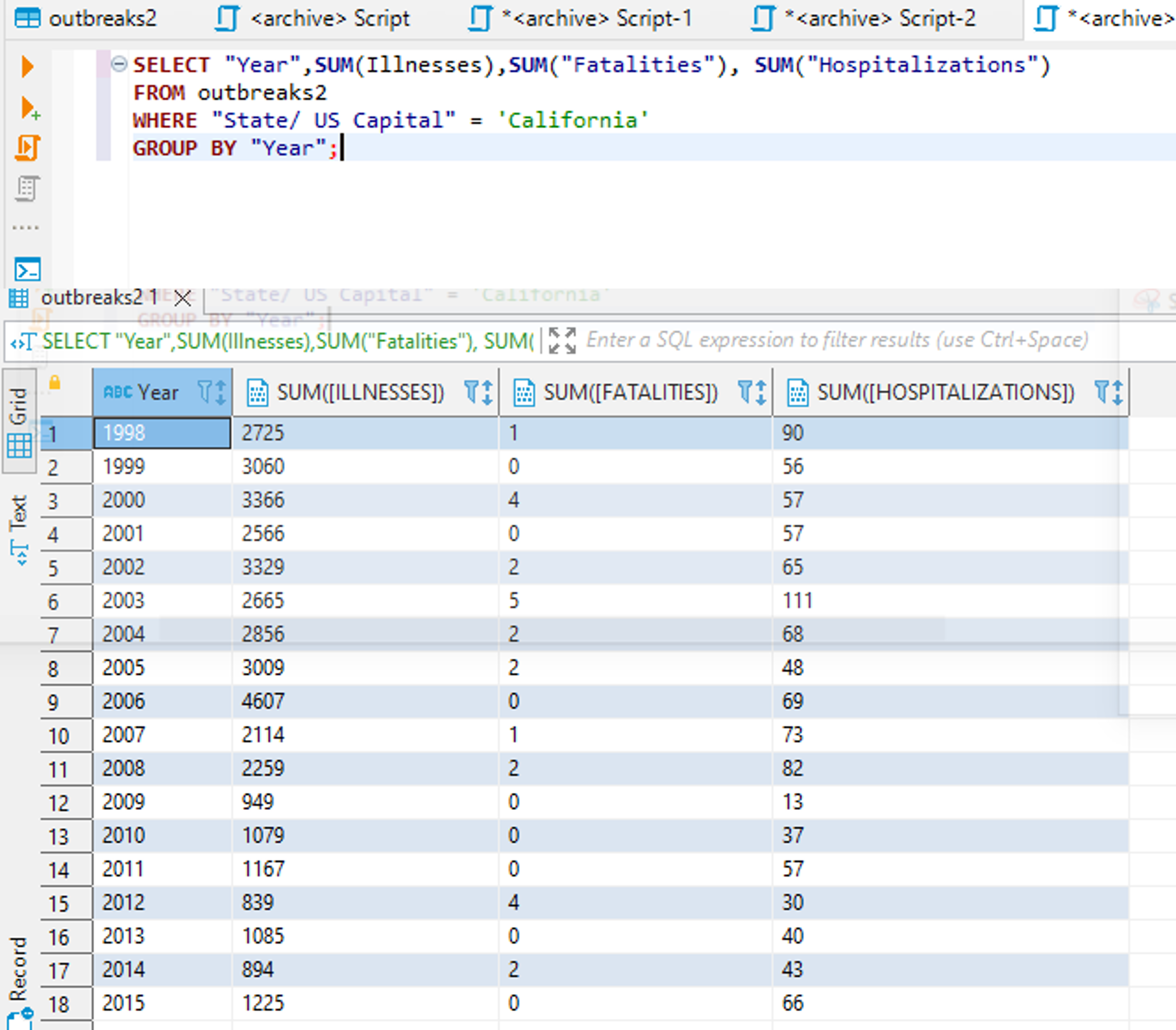Click illnesses value 949 for 2009

(365, 802)
